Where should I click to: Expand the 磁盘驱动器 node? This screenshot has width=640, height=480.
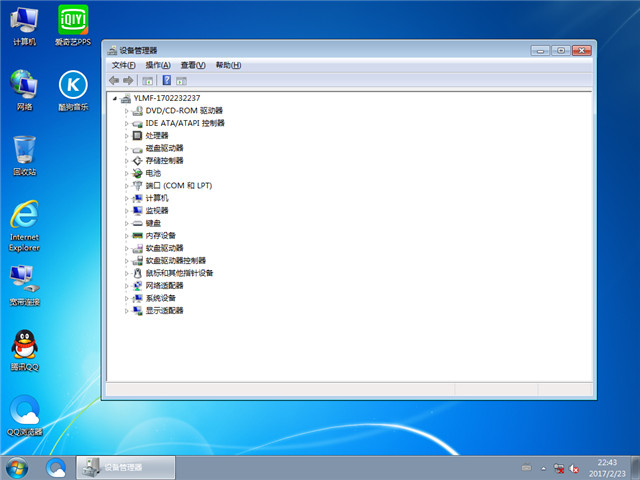[127, 148]
